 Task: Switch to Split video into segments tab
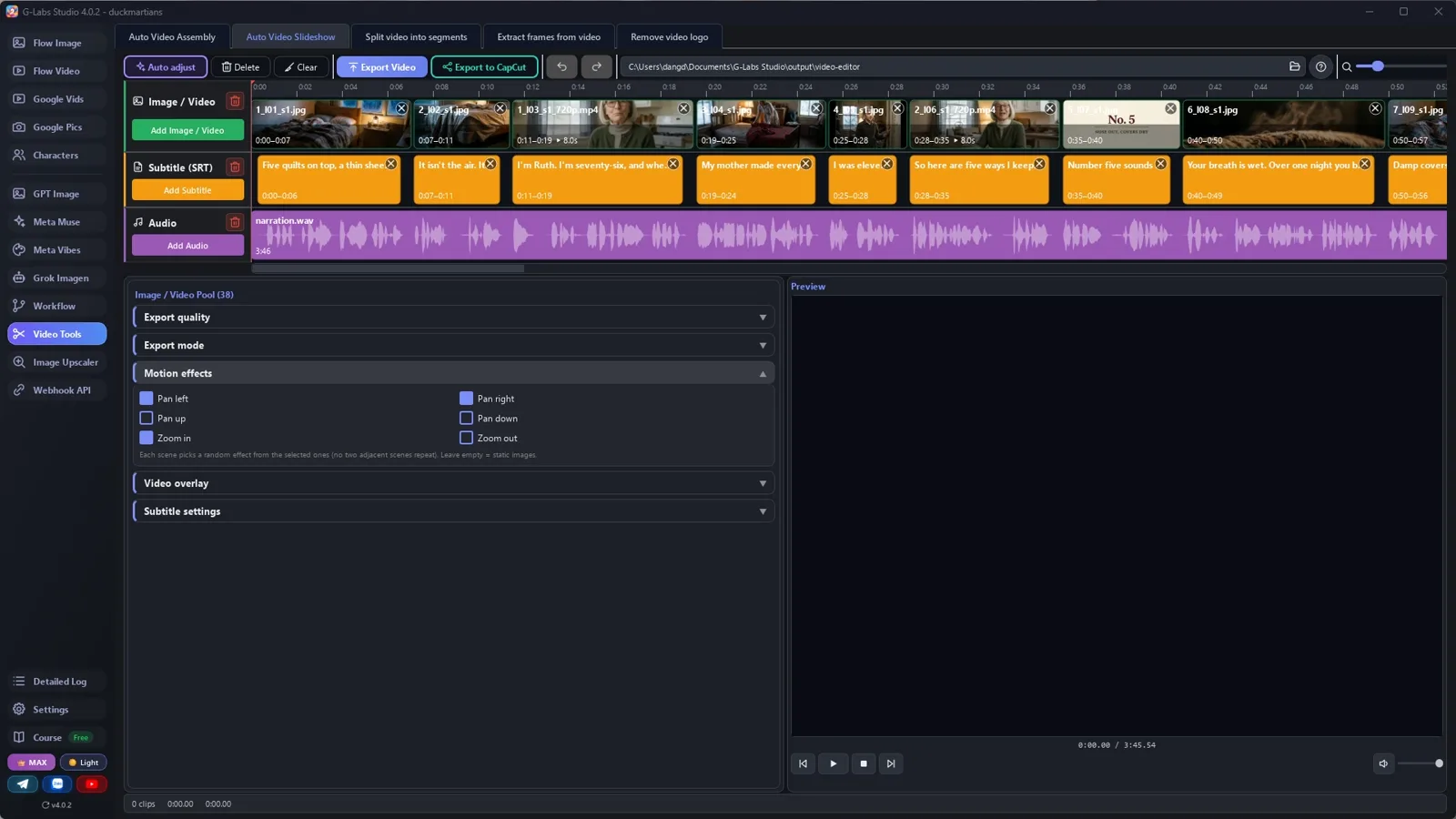[416, 37]
